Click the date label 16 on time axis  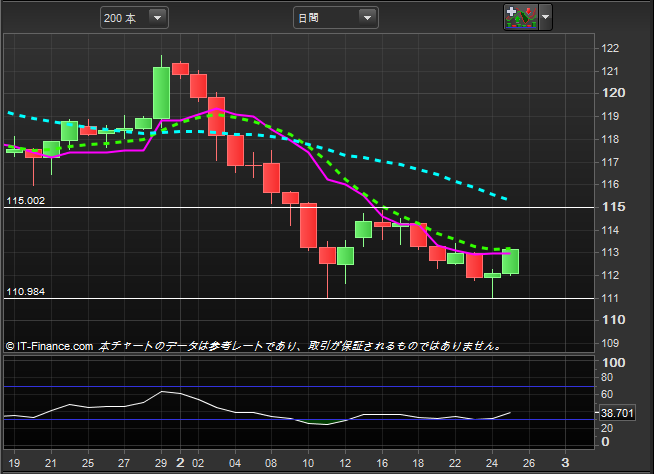click(382, 463)
